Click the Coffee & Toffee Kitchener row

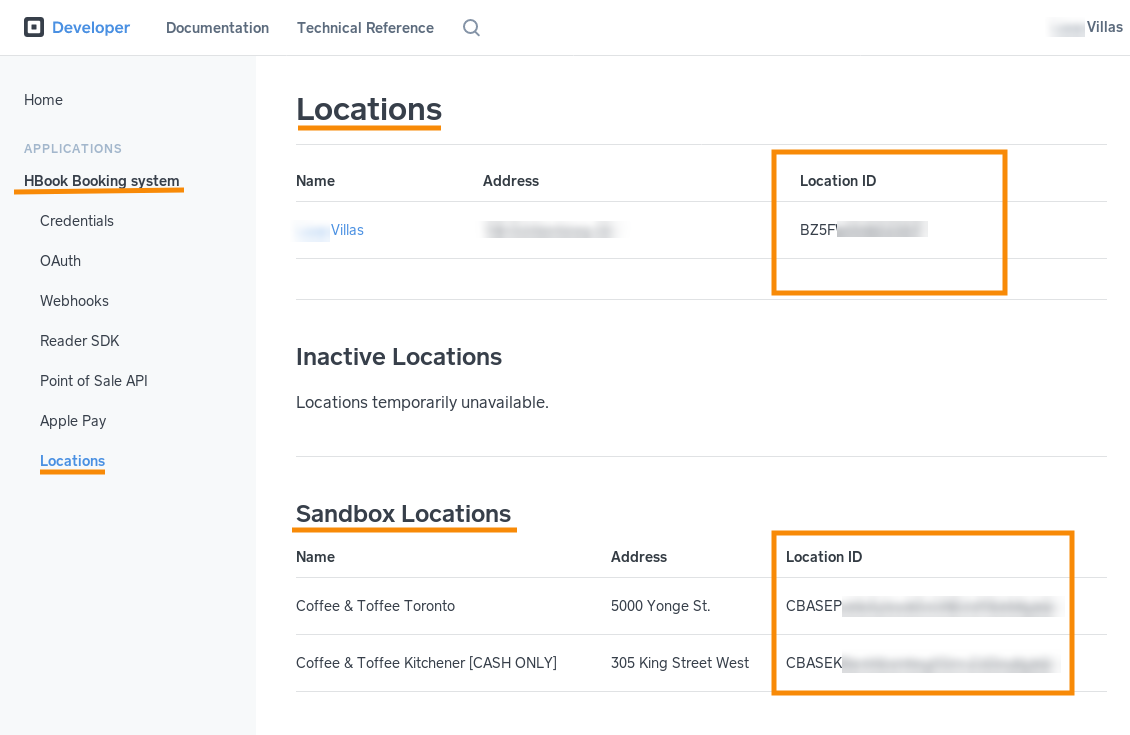[427, 663]
